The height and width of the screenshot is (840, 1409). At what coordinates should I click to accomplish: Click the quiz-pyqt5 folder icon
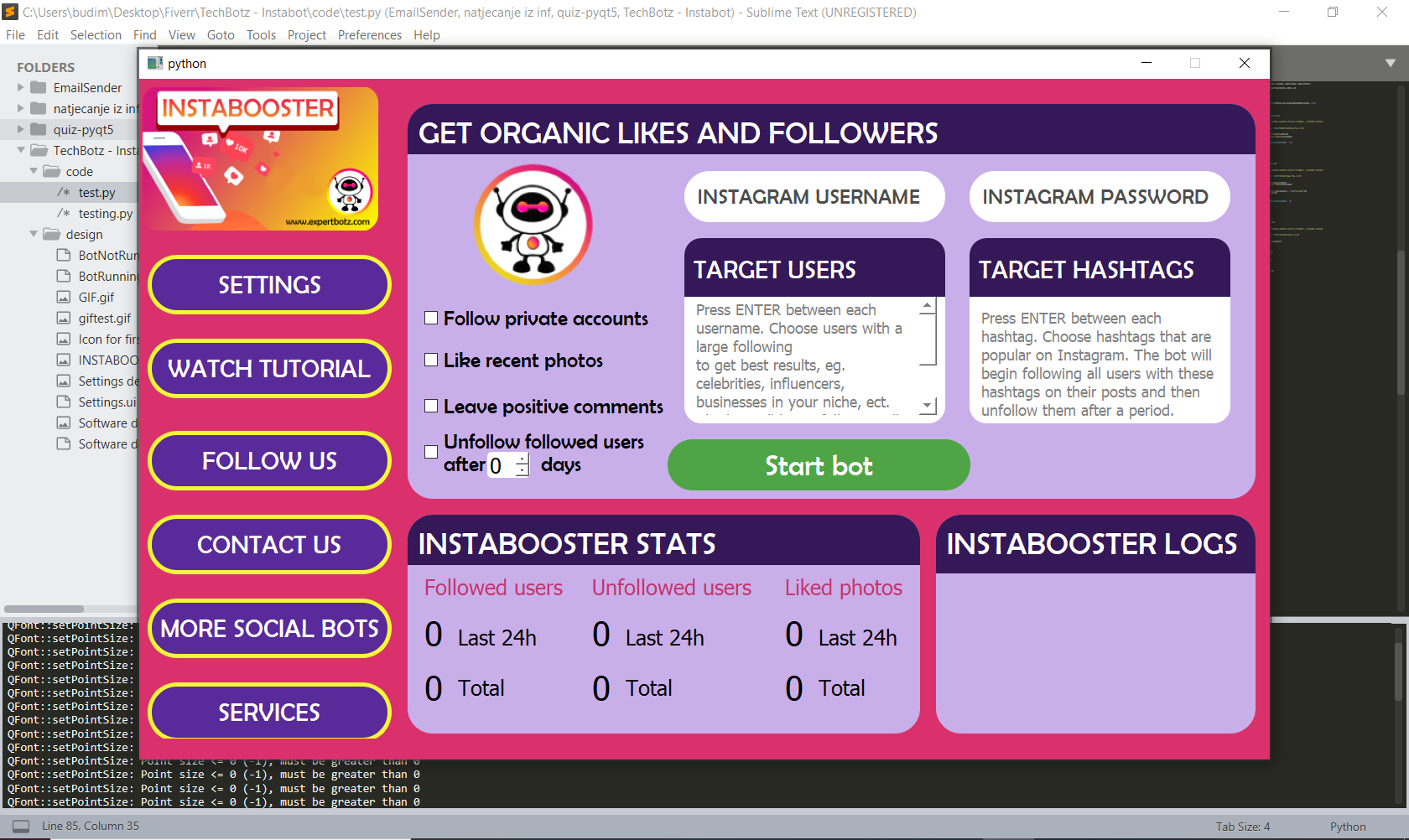click(39, 129)
